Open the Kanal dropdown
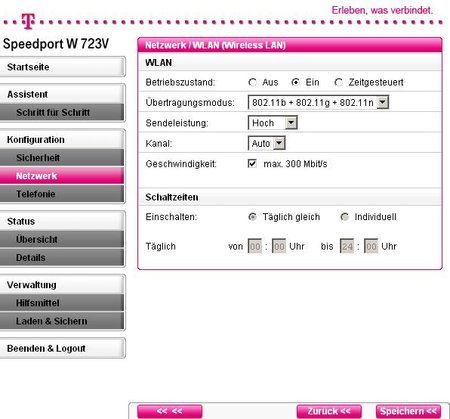Screen dimensions: 450x419 (x=267, y=144)
